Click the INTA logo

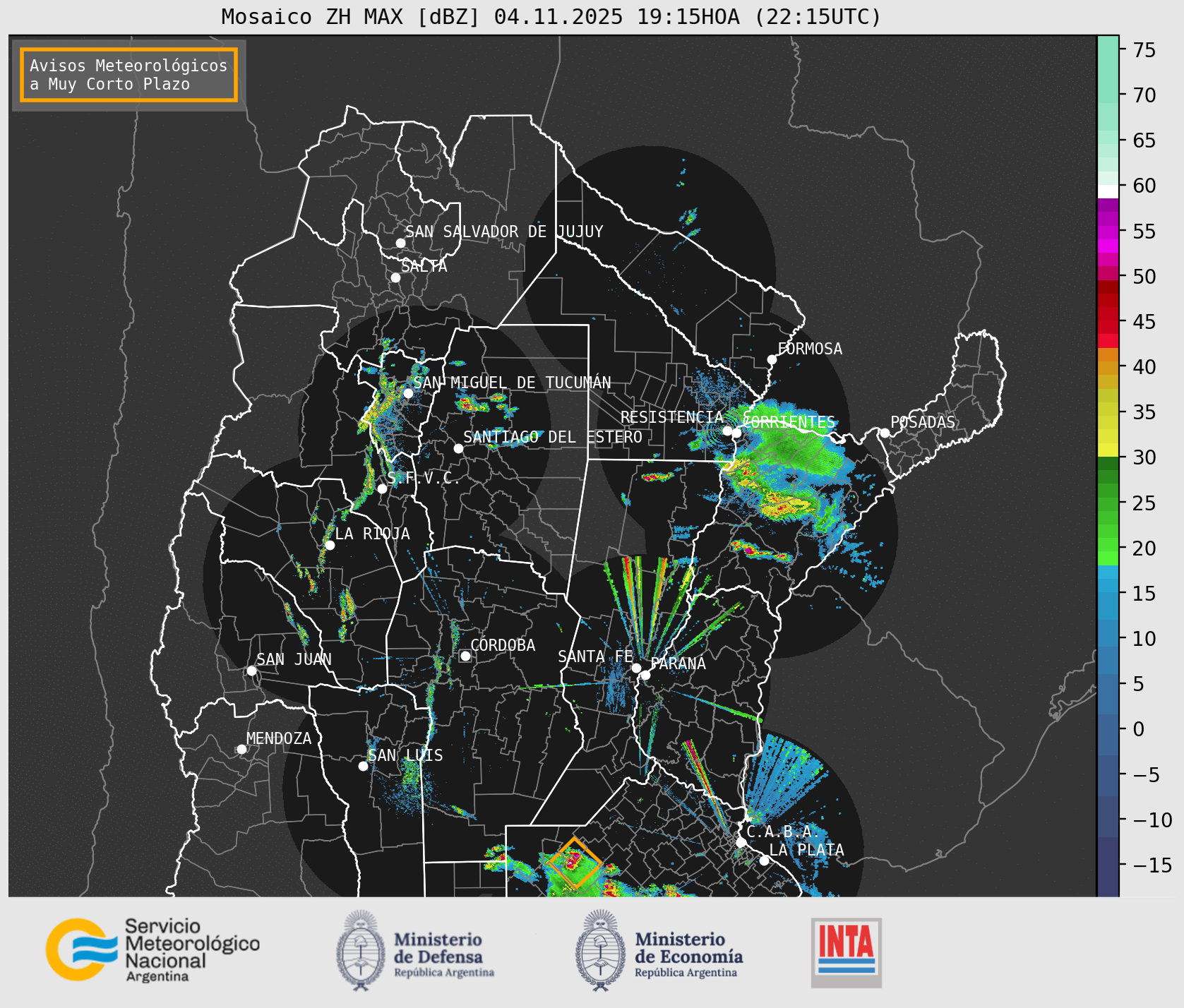[847, 952]
